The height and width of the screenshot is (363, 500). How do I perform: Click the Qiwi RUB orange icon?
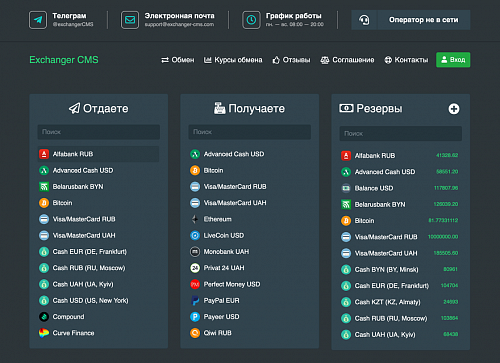pos(195,333)
